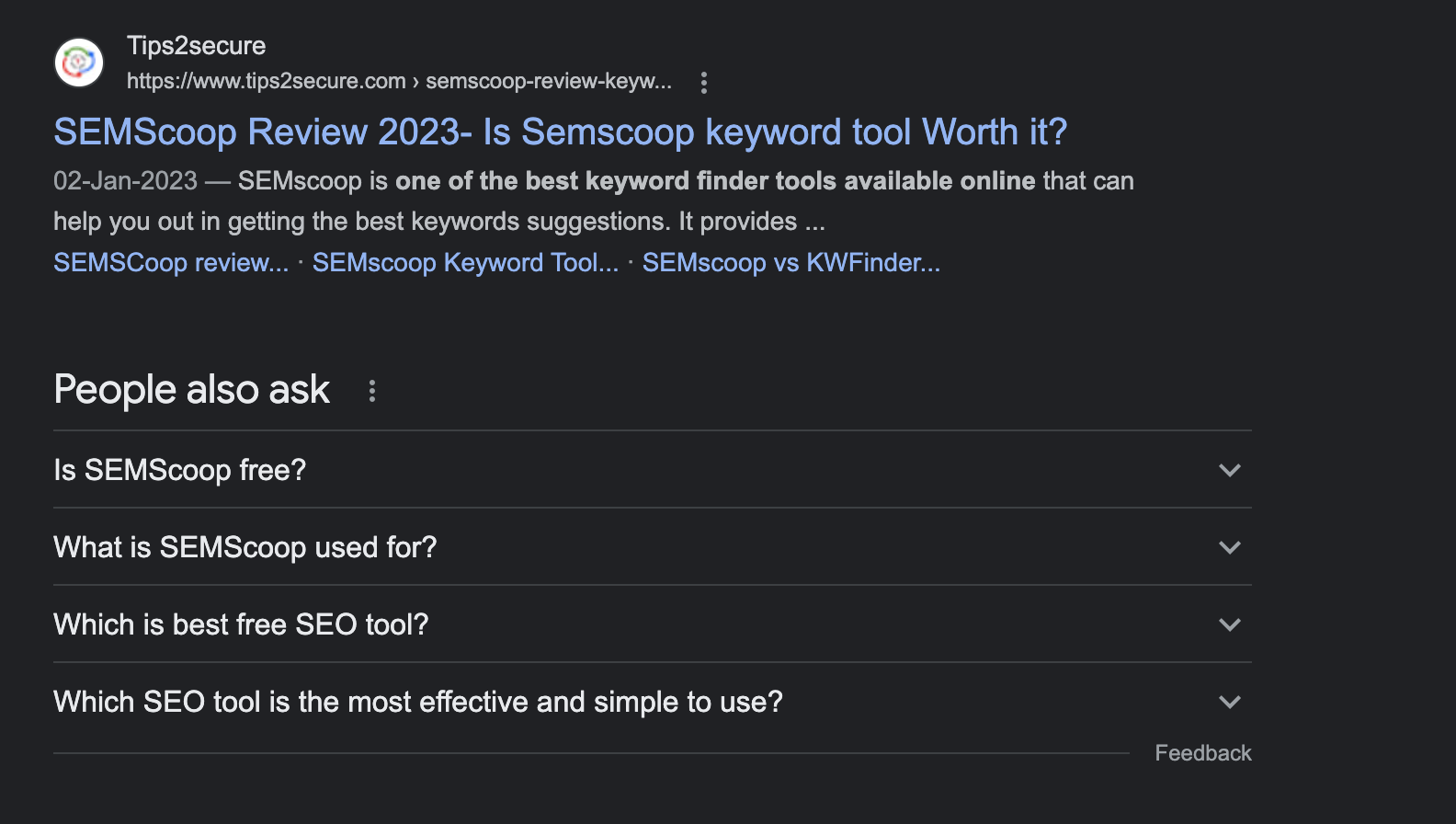Click the tips2secure.com URL breadcrumb

[399, 81]
